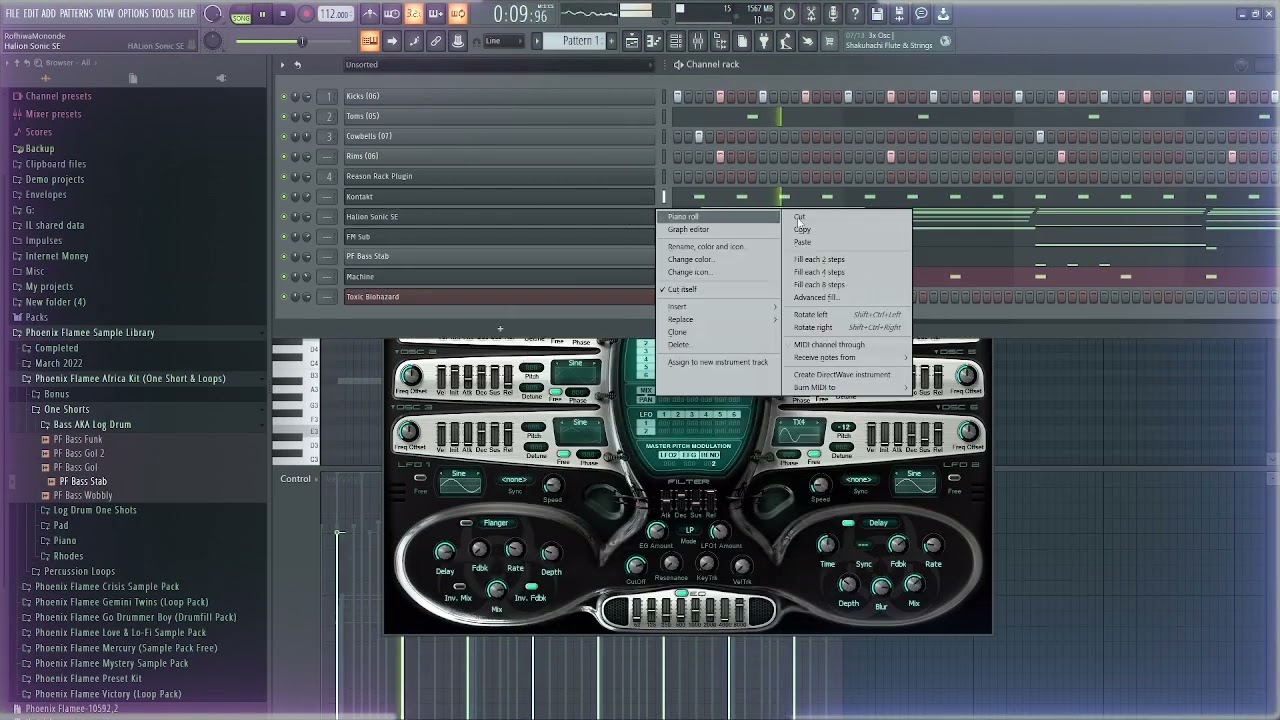Mute the Kicks (06) channel
This screenshot has height=720, width=1280.
284,97
